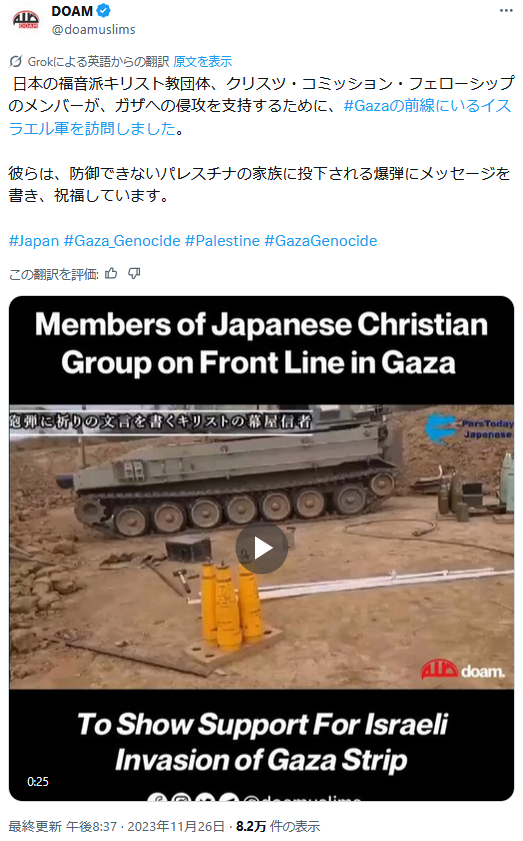
Task: Rate translation with thumbs up
Action: (112, 274)
